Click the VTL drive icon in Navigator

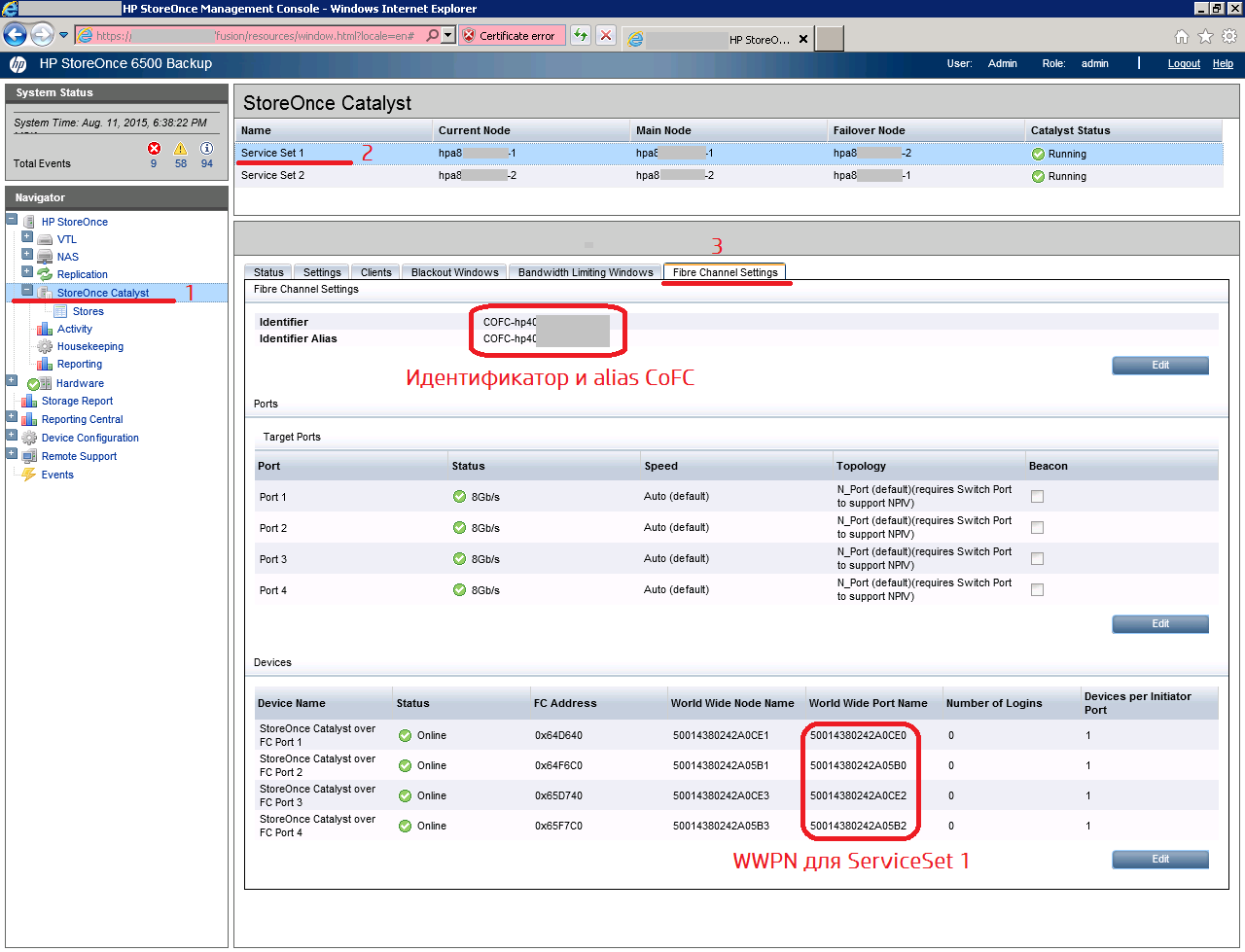[45, 239]
